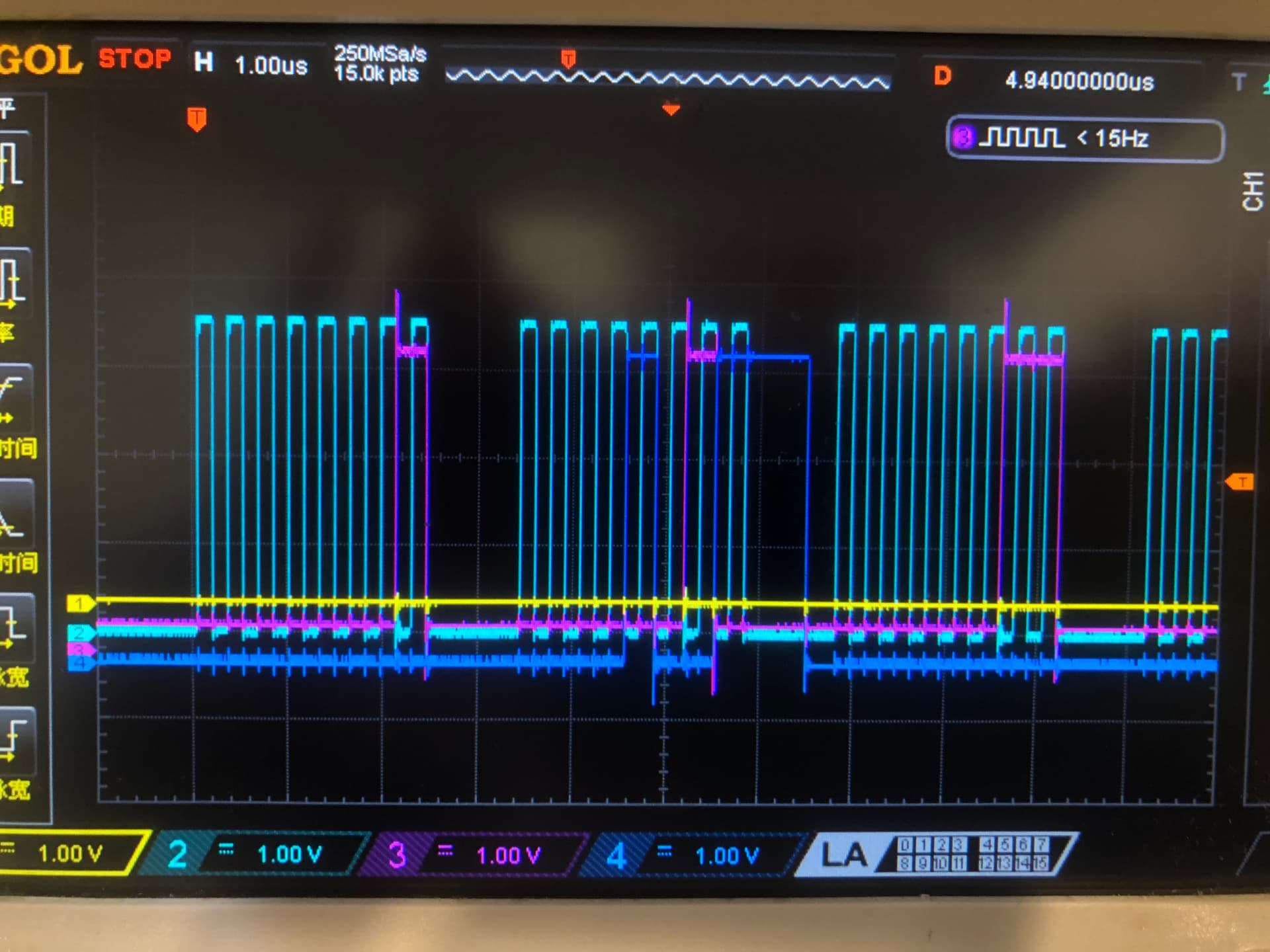1270x952 pixels.
Task: Click the STOP run status indicator
Action: tap(135, 59)
